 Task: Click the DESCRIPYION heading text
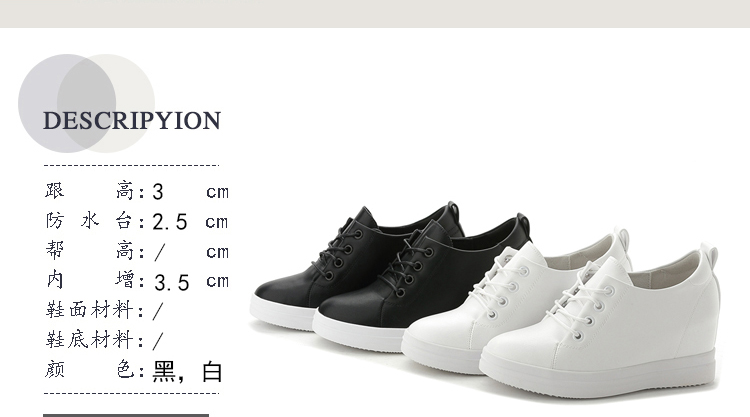pos(132,121)
